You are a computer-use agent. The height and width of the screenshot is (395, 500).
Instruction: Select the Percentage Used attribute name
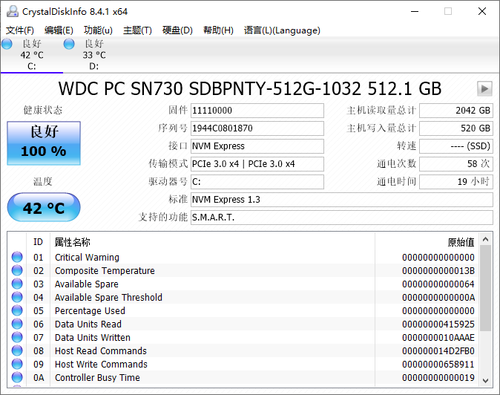point(90,311)
